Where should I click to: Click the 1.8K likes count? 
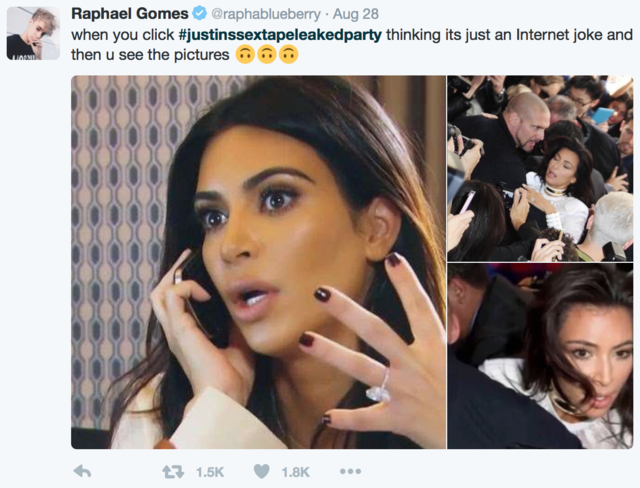tap(296, 472)
